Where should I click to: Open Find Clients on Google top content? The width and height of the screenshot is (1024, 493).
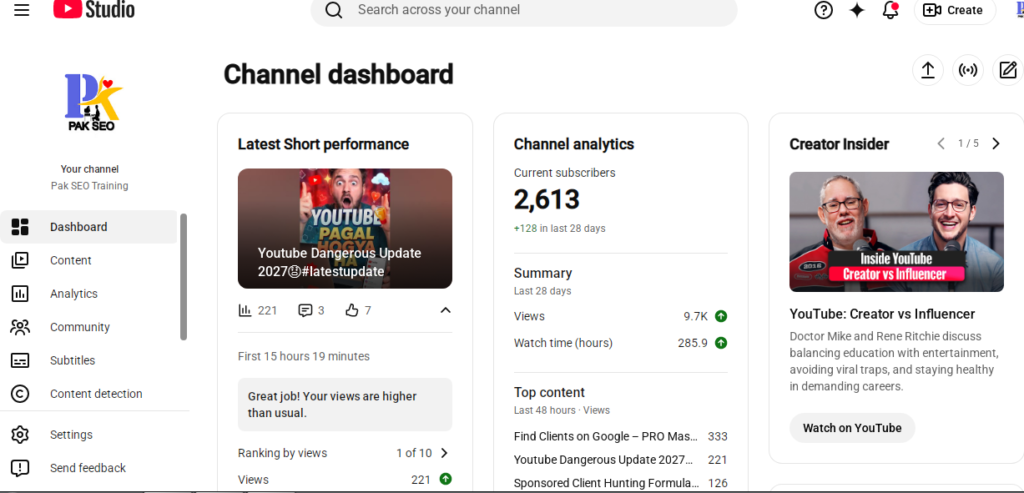[620, 436]
